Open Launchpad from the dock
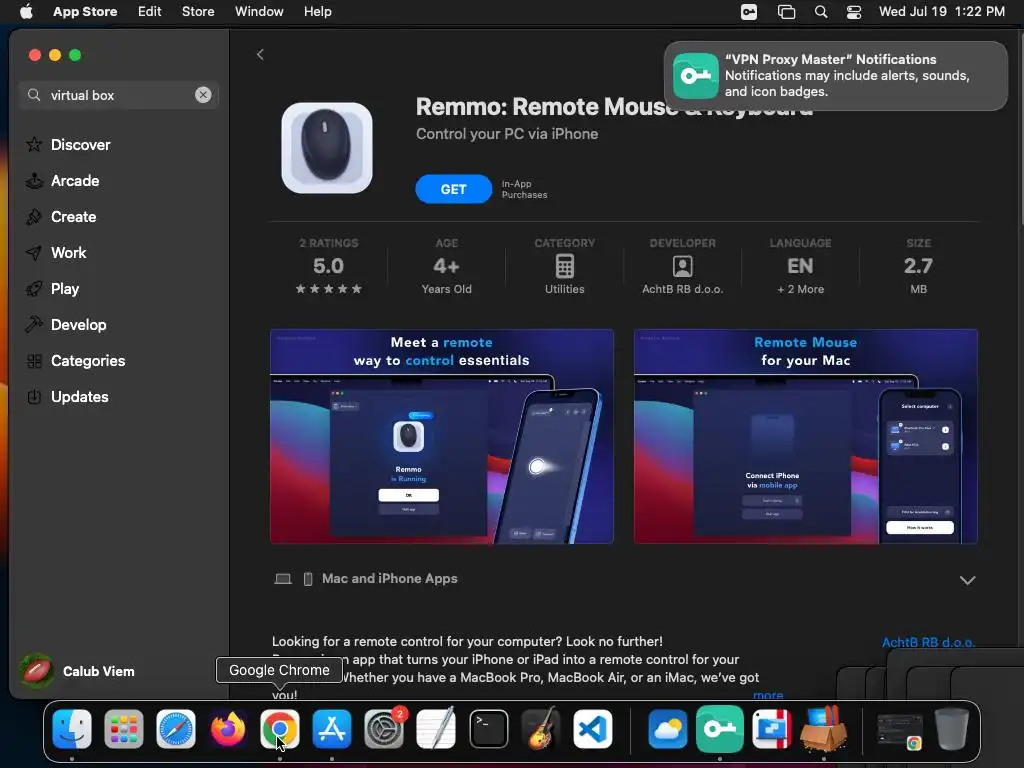This screenshot has height=768, width=1024. (124, 729)
